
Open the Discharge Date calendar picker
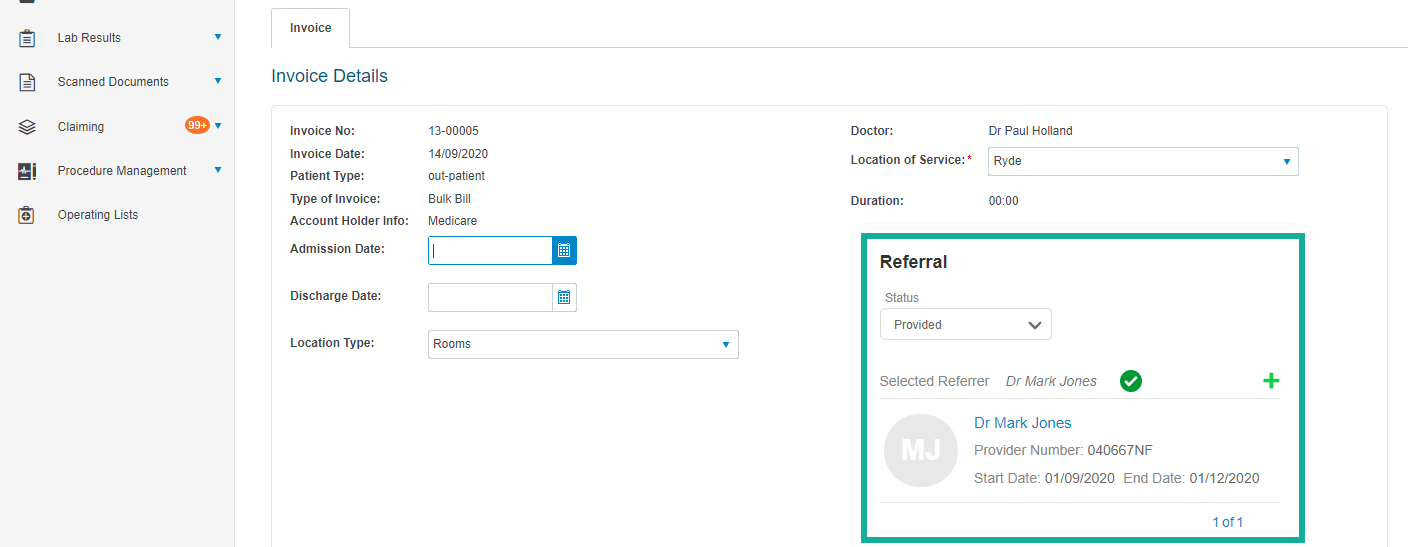(x=564, y=297)
